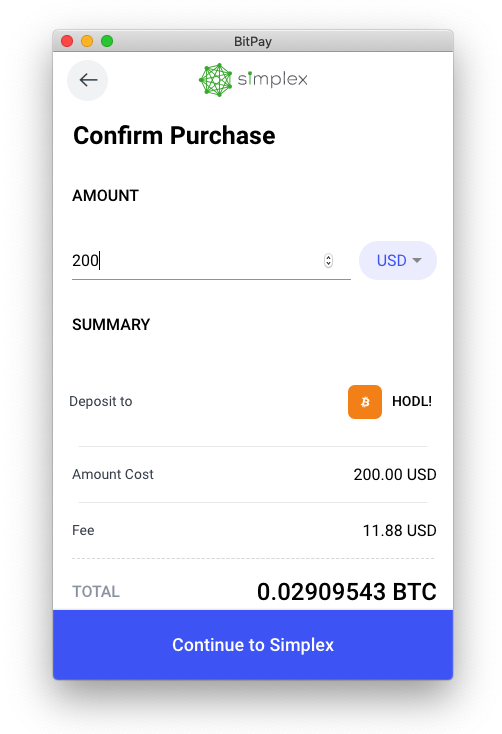Image resolution: width=502 pixels, height=734 pixels.
Task: Click the 11.88 USD fee value
Action: (x=399, y=531)
